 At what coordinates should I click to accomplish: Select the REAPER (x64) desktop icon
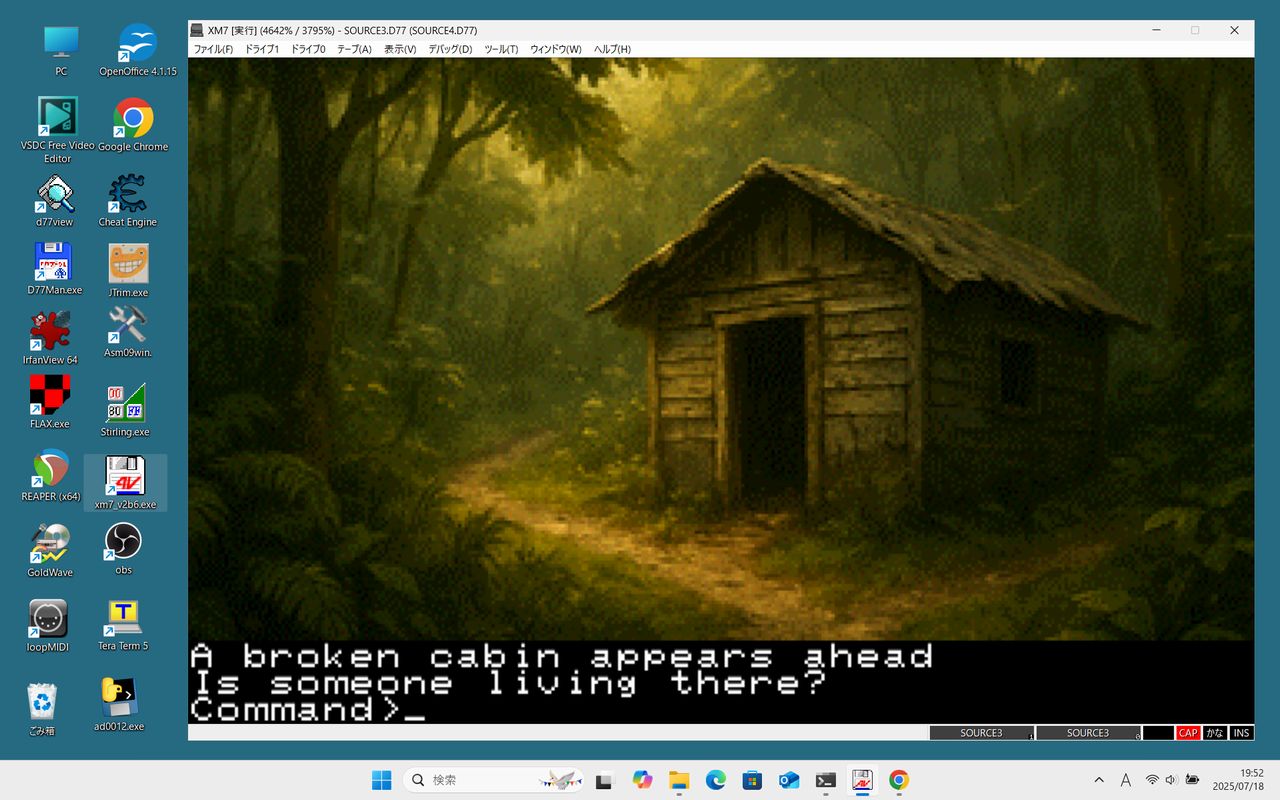coord(51,475)
